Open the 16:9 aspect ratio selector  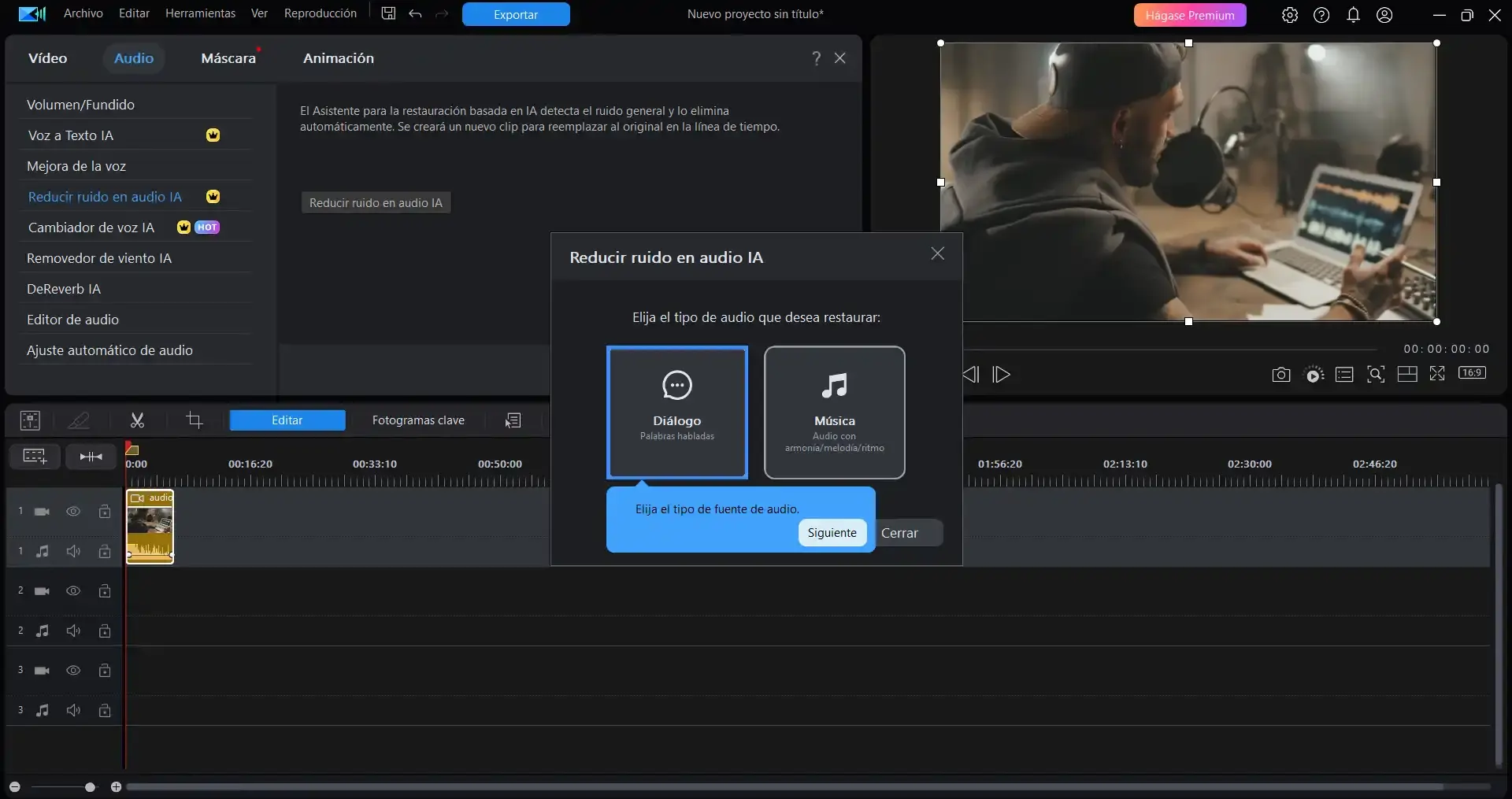pos(1472,373)
